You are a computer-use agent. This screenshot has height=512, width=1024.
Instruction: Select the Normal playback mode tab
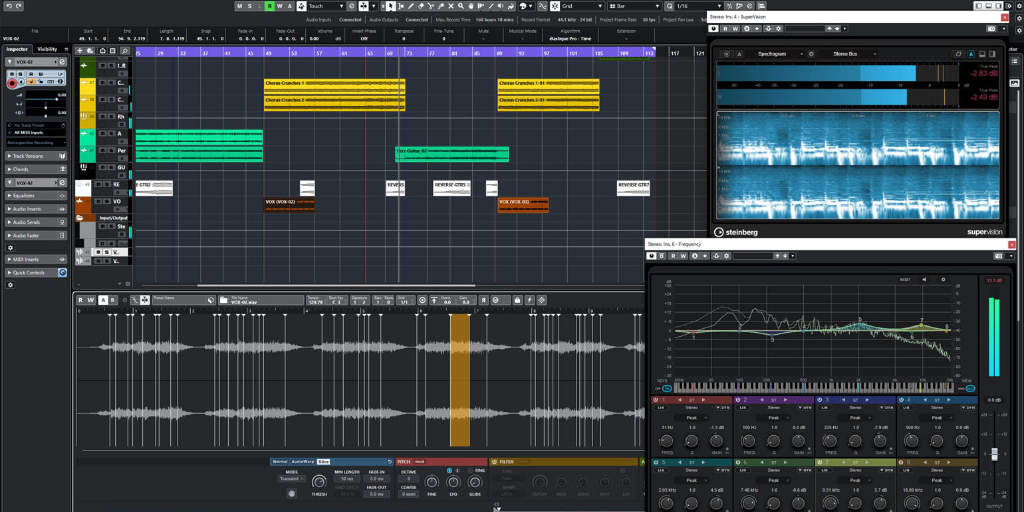pos(281,462)
